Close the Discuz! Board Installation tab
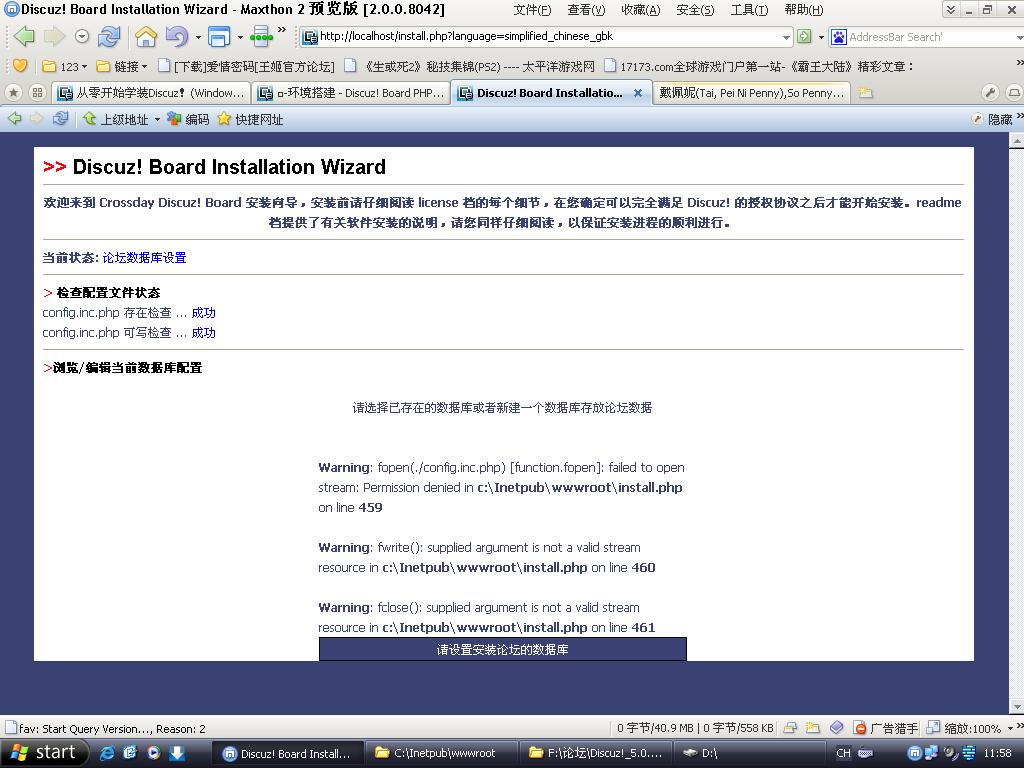Screen dimensions: 1024x768 point(638,93)
